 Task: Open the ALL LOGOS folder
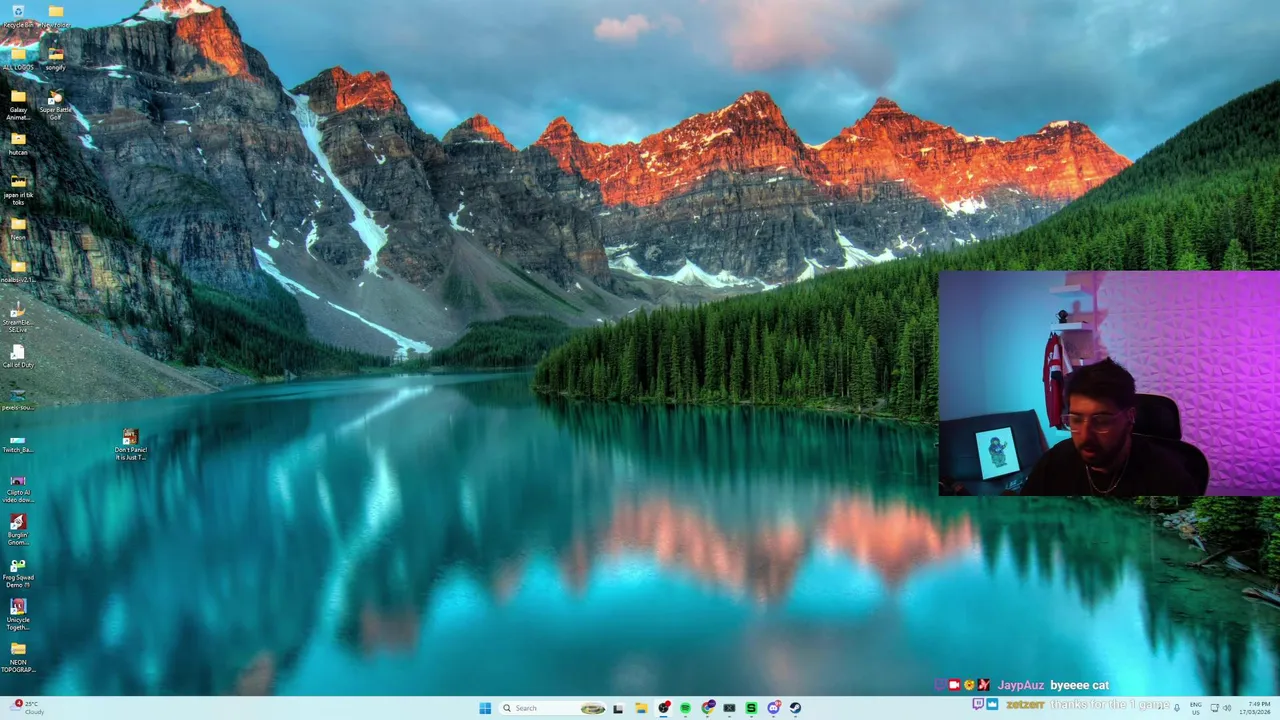(18, 58)
